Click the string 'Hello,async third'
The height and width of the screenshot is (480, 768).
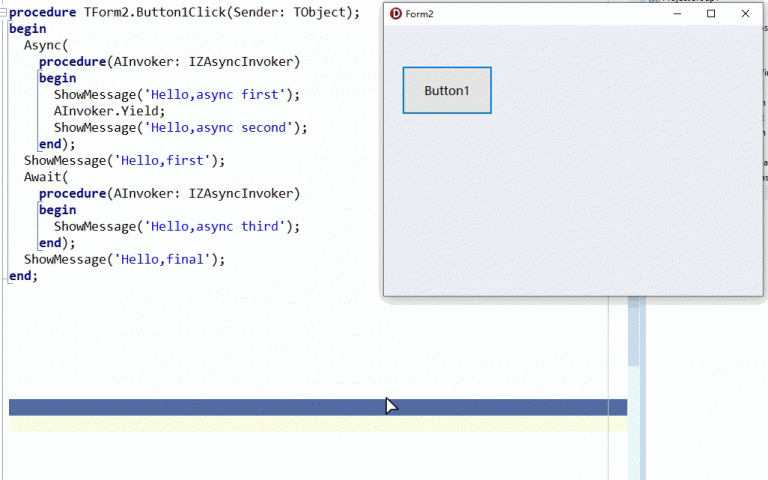tap(215, 226)
